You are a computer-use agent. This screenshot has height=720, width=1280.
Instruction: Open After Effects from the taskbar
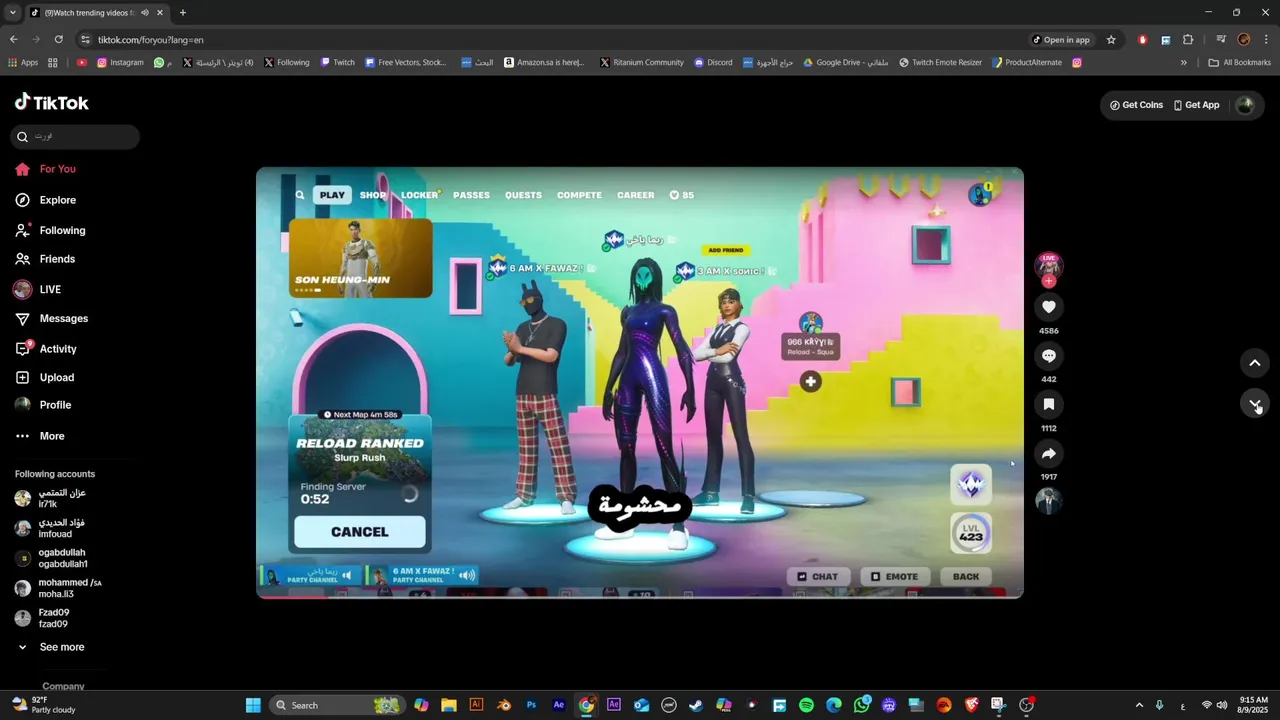pyautogui.click(x=559, y=705)
